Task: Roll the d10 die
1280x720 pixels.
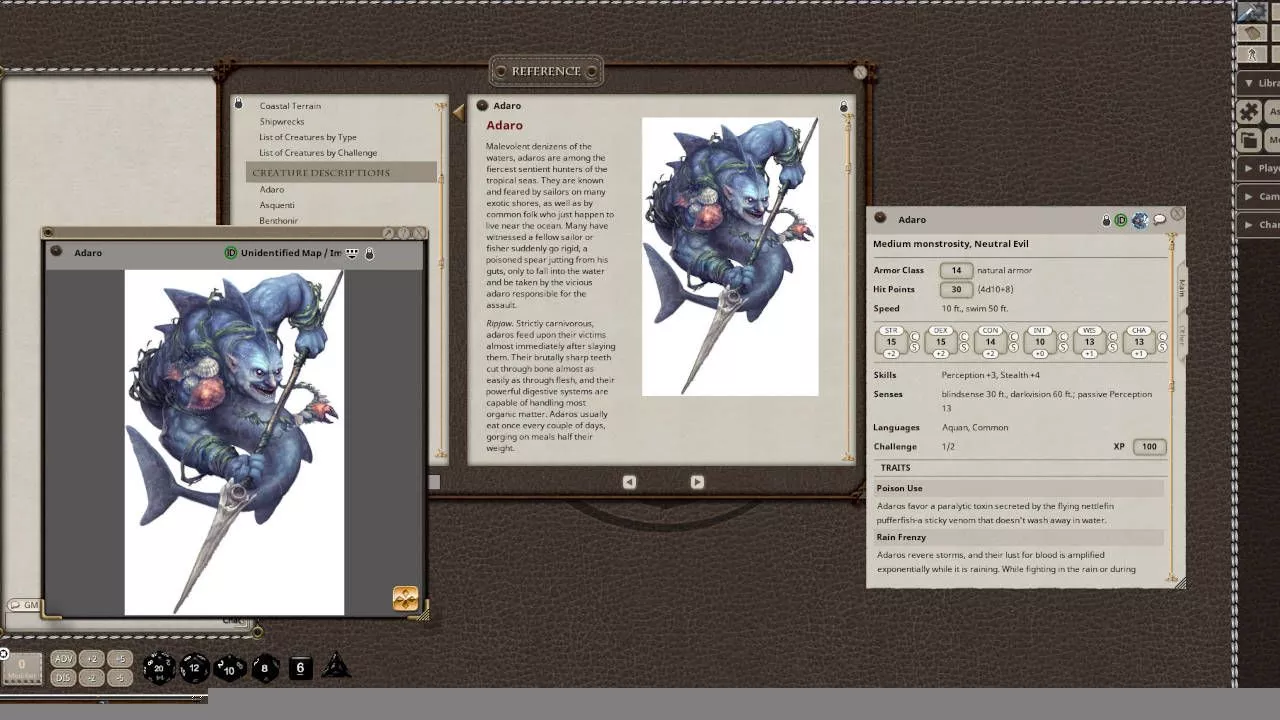Action: click(x=229, y=668)
